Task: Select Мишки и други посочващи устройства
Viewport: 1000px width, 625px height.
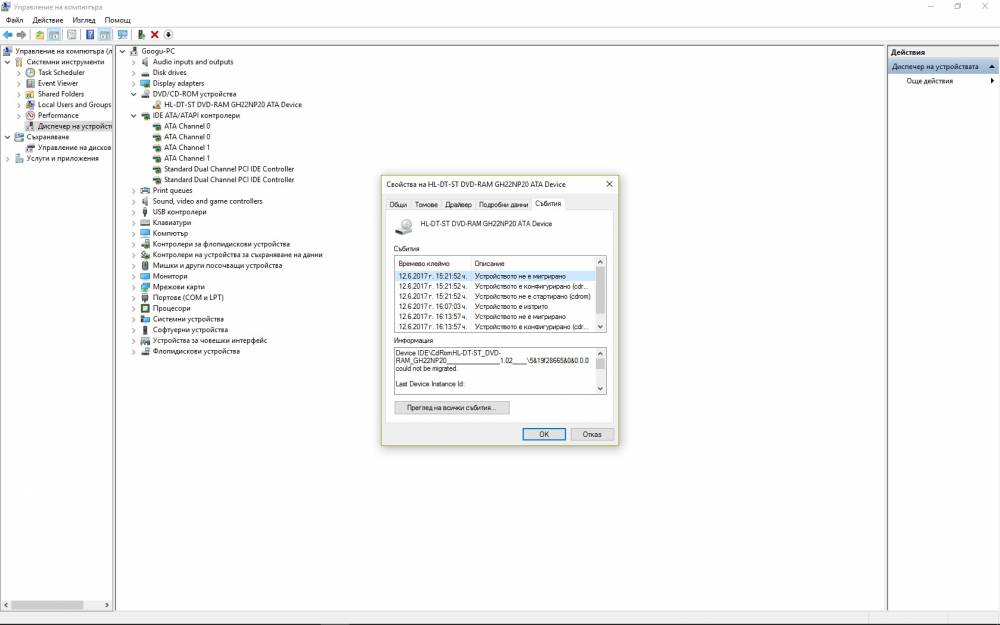Action: [217, 265]
